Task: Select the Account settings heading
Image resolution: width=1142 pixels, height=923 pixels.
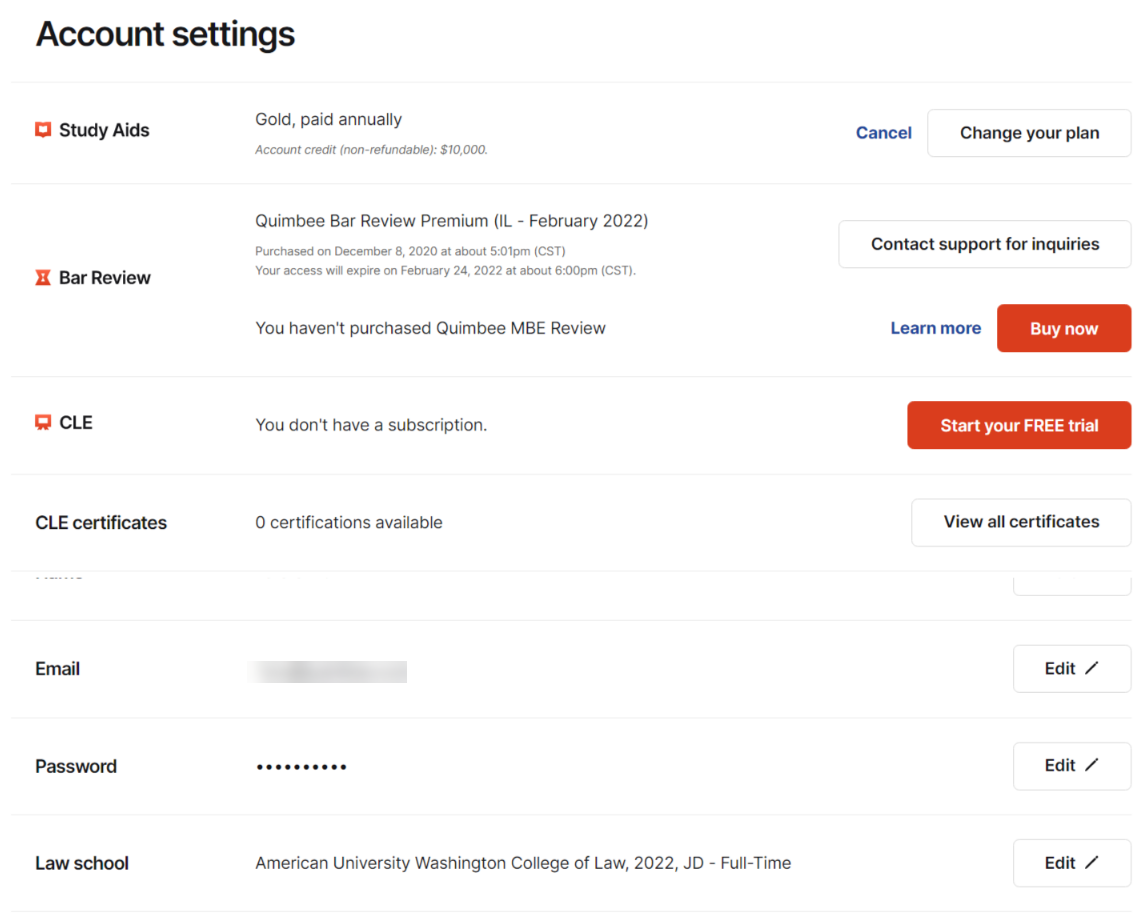Action: (x=165, y=34)
